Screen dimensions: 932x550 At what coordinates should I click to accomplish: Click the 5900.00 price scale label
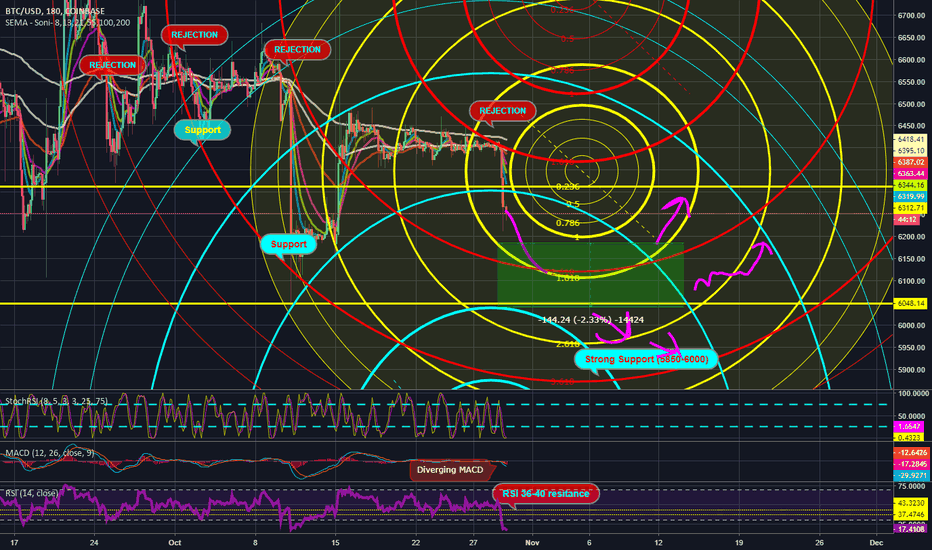click(911, 370)
